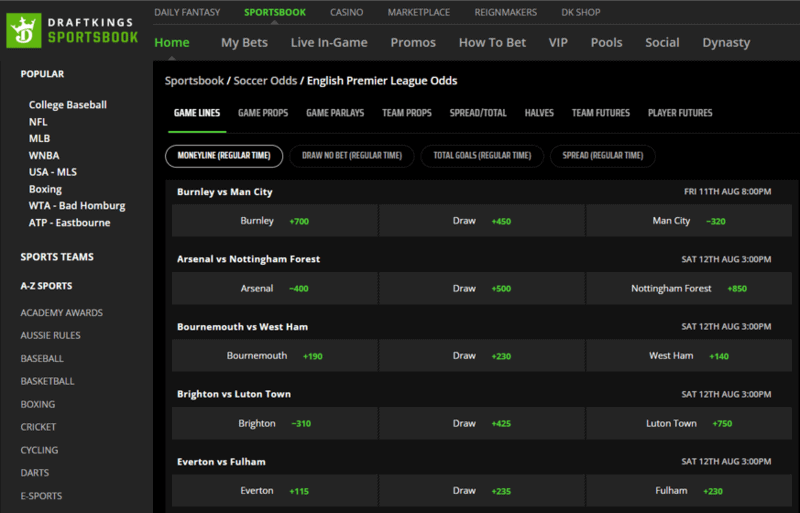Viewport: 800px width, 513px height.
Task: Click the Soccer Odds breadcrumb link
Action: click(265, 81)
